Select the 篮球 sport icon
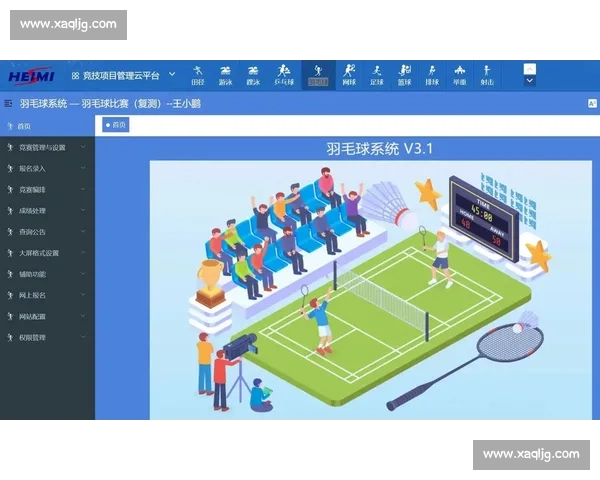This screenshot has height=480, width=600. pyautogui.click(x=404, y=74)
